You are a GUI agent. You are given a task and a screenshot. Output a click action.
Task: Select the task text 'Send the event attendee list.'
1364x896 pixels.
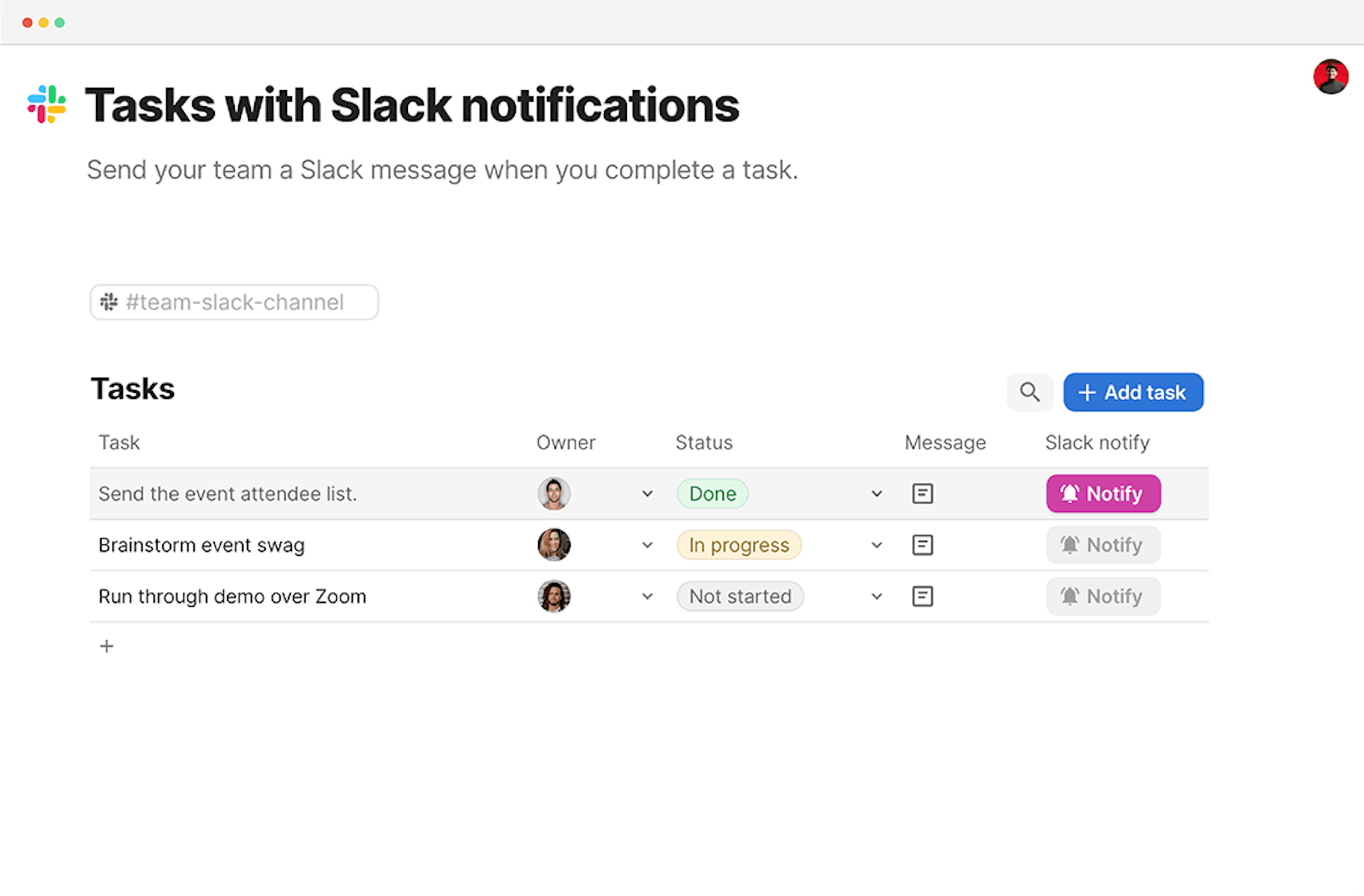coord(228,494)
